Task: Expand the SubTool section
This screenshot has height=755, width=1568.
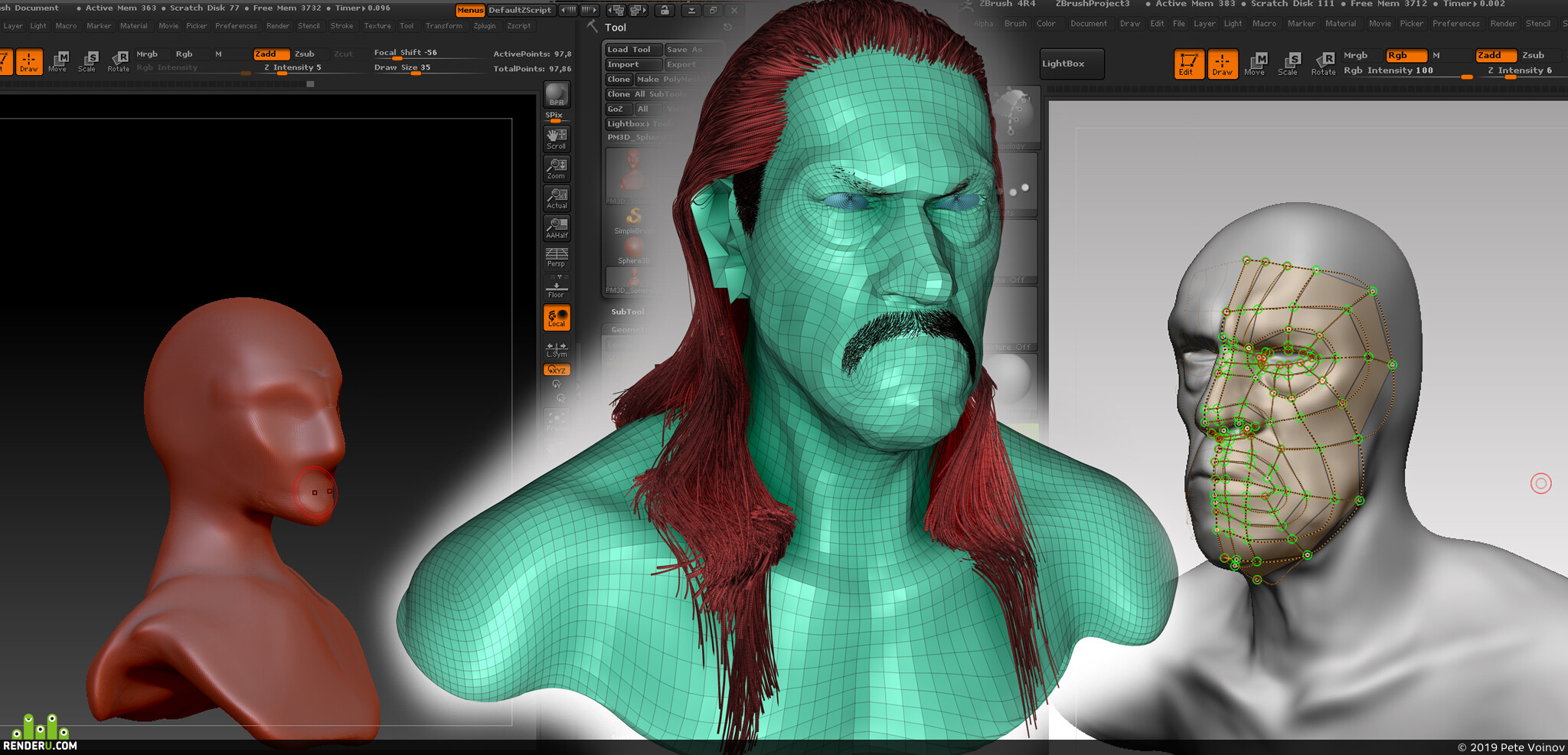Action: tap(628, 312)
